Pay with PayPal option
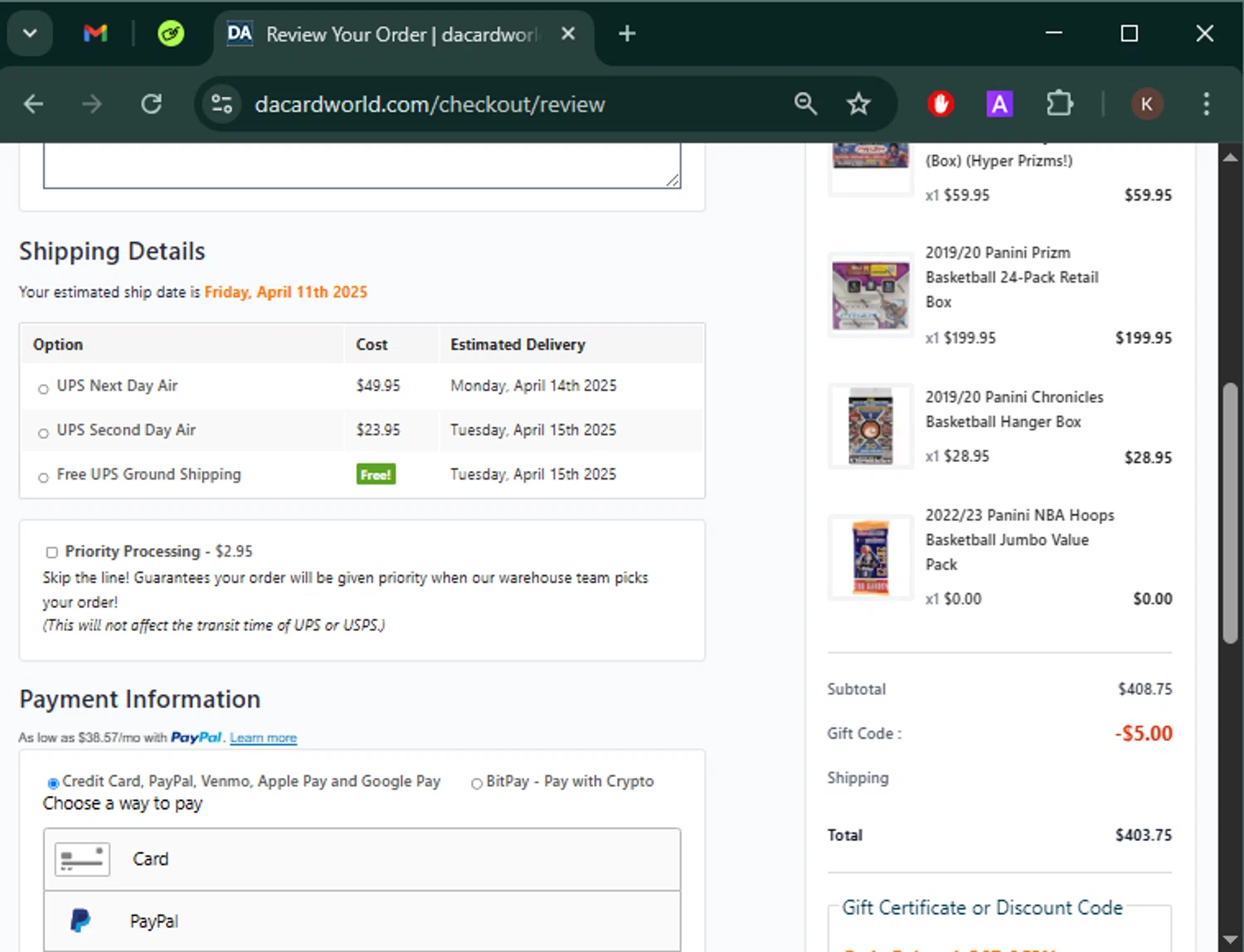 pos(362,921)
